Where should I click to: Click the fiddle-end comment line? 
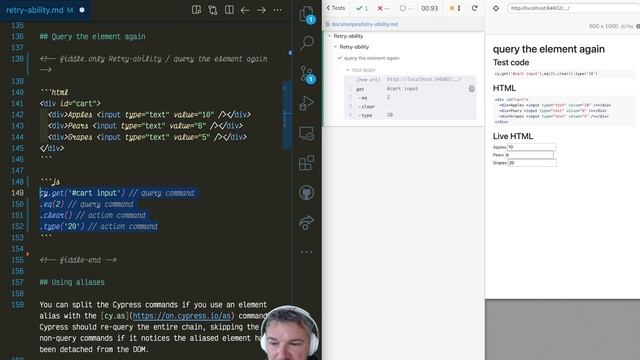pos(78,260)
